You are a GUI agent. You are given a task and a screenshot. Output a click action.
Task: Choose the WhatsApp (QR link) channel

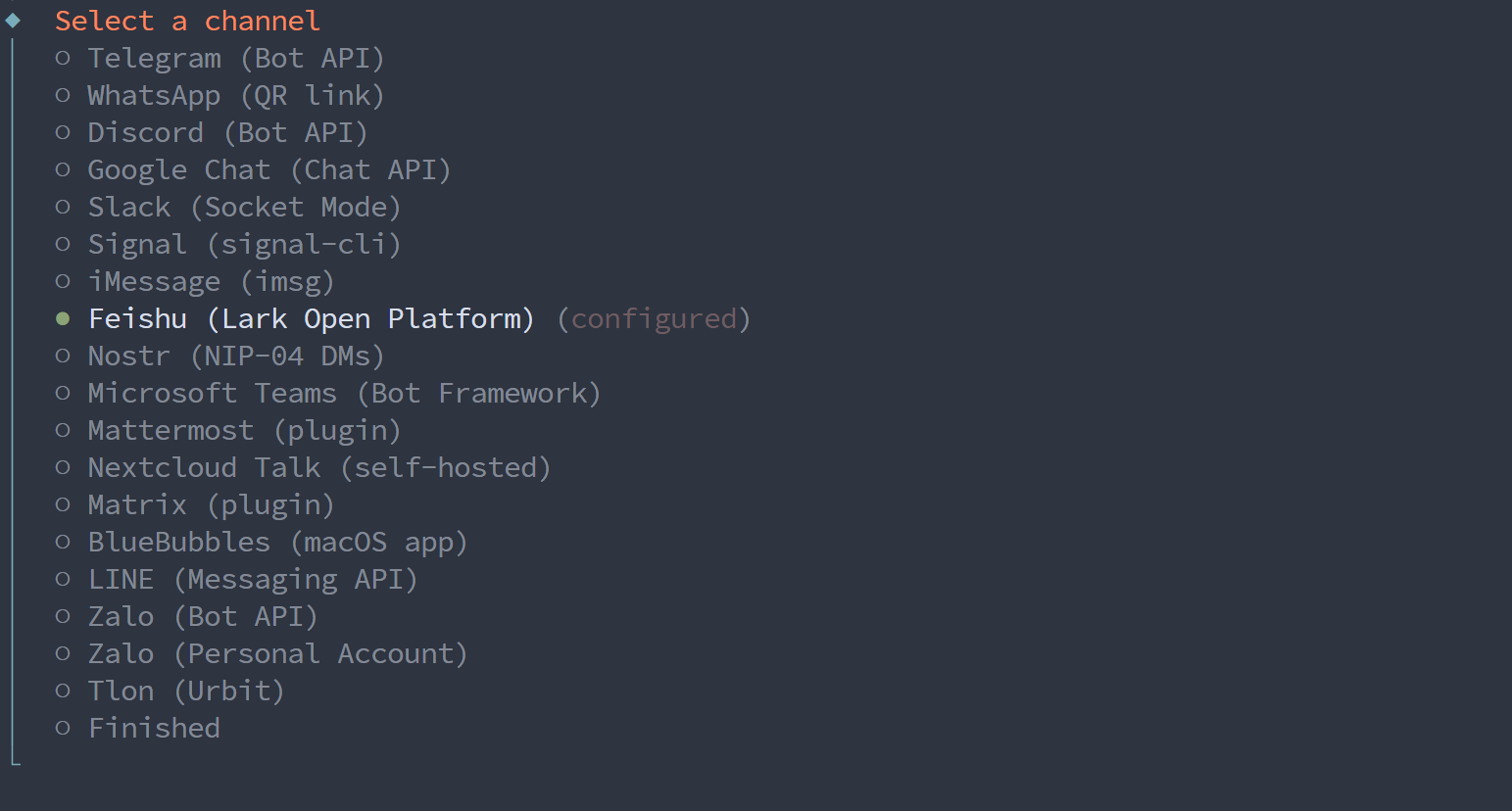pyautogui.click(x=235, y=96)
